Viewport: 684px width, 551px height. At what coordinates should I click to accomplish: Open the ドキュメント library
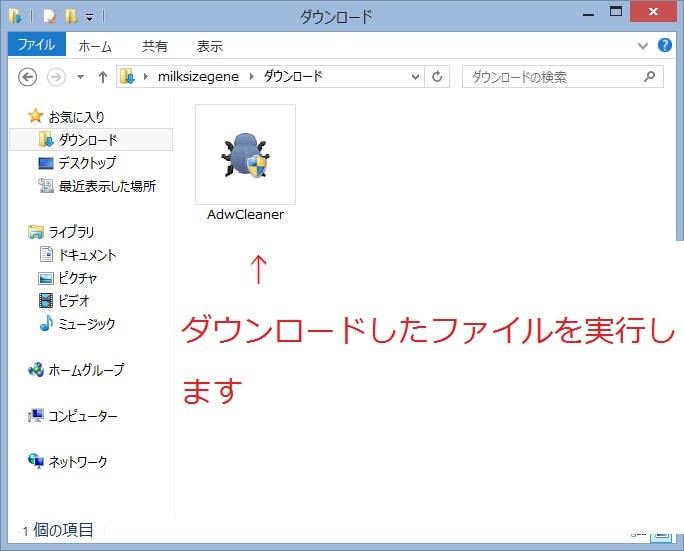(x=87, y=255)
